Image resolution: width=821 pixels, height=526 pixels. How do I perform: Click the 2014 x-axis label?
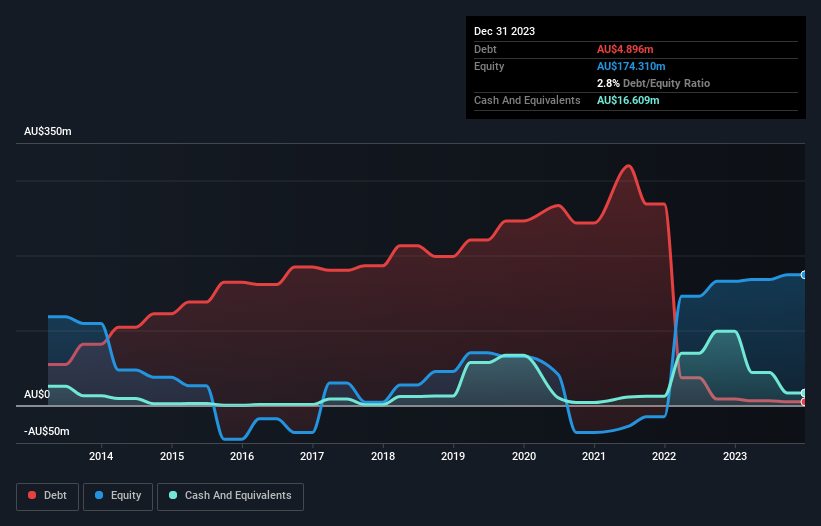pyautogui.click(x=101, y=456)
